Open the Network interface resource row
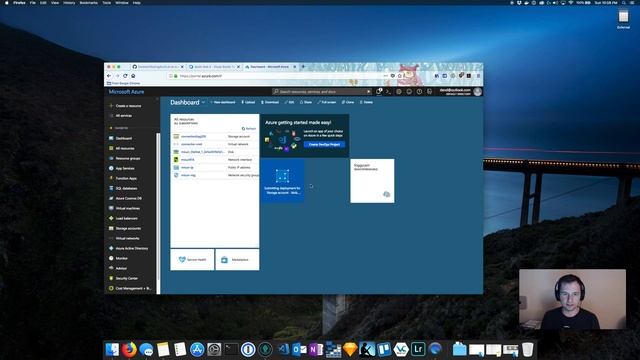This screenshot has height=360, width=640. tap(215, 160)
